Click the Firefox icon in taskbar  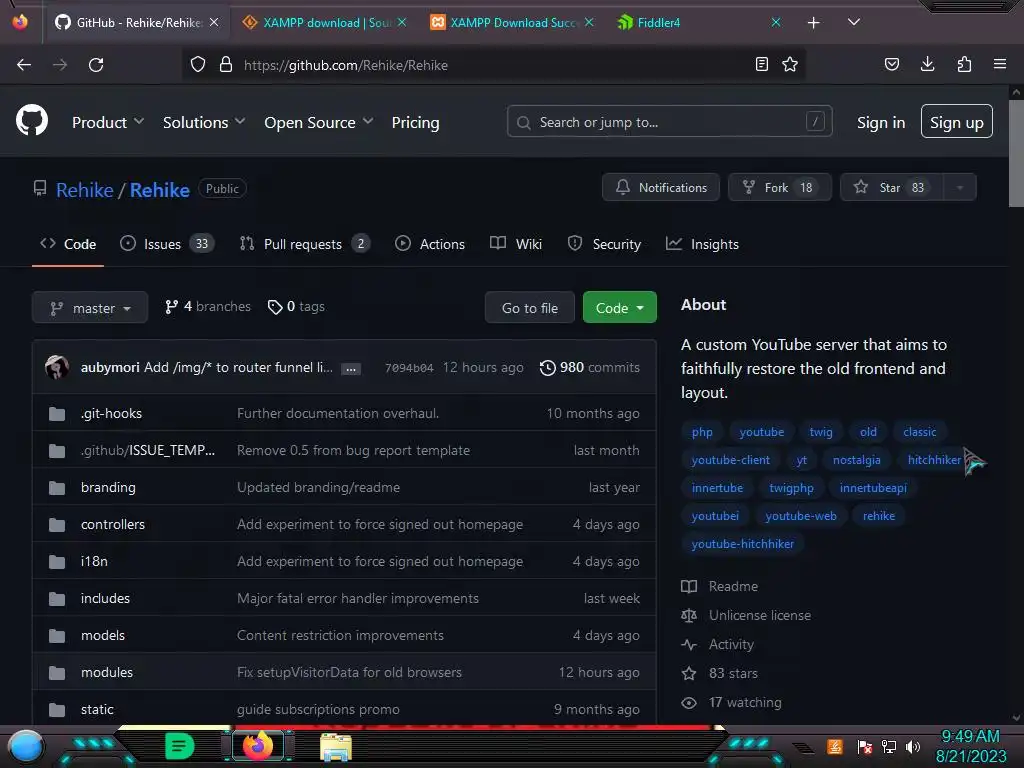[257, 746]
